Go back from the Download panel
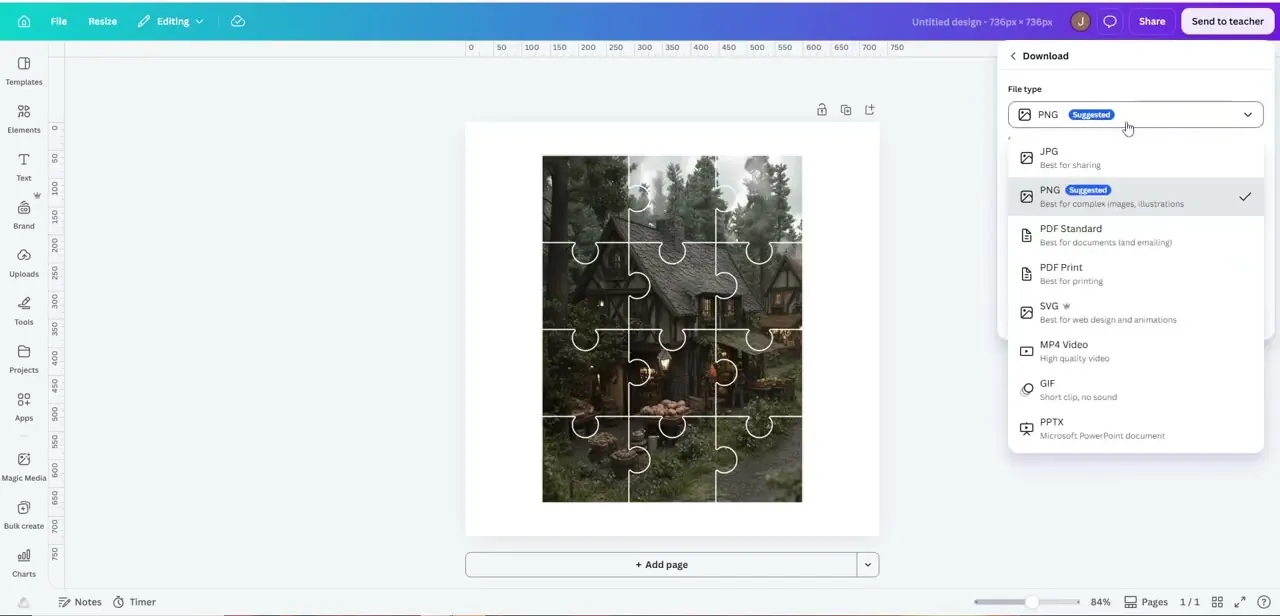 pyautogui.click(x=1013, y=56)
